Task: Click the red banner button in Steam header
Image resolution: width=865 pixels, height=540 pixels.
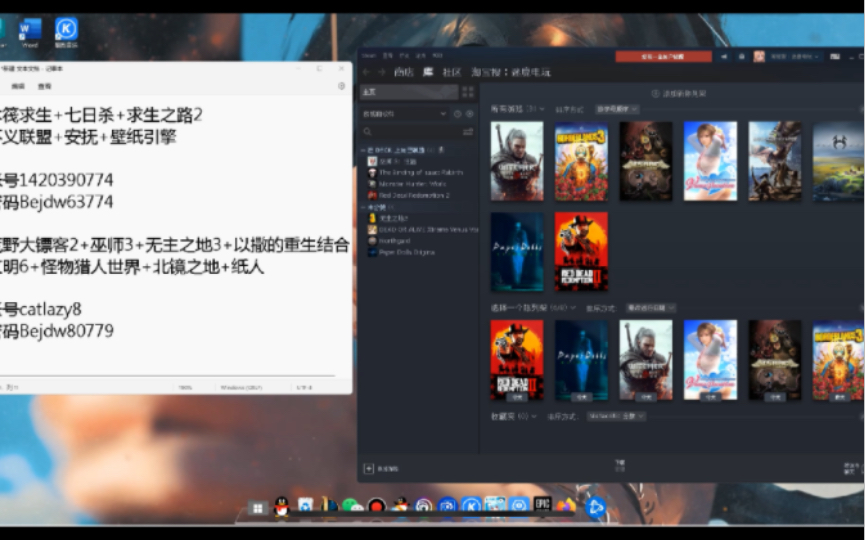Action: tap(664, 56)
